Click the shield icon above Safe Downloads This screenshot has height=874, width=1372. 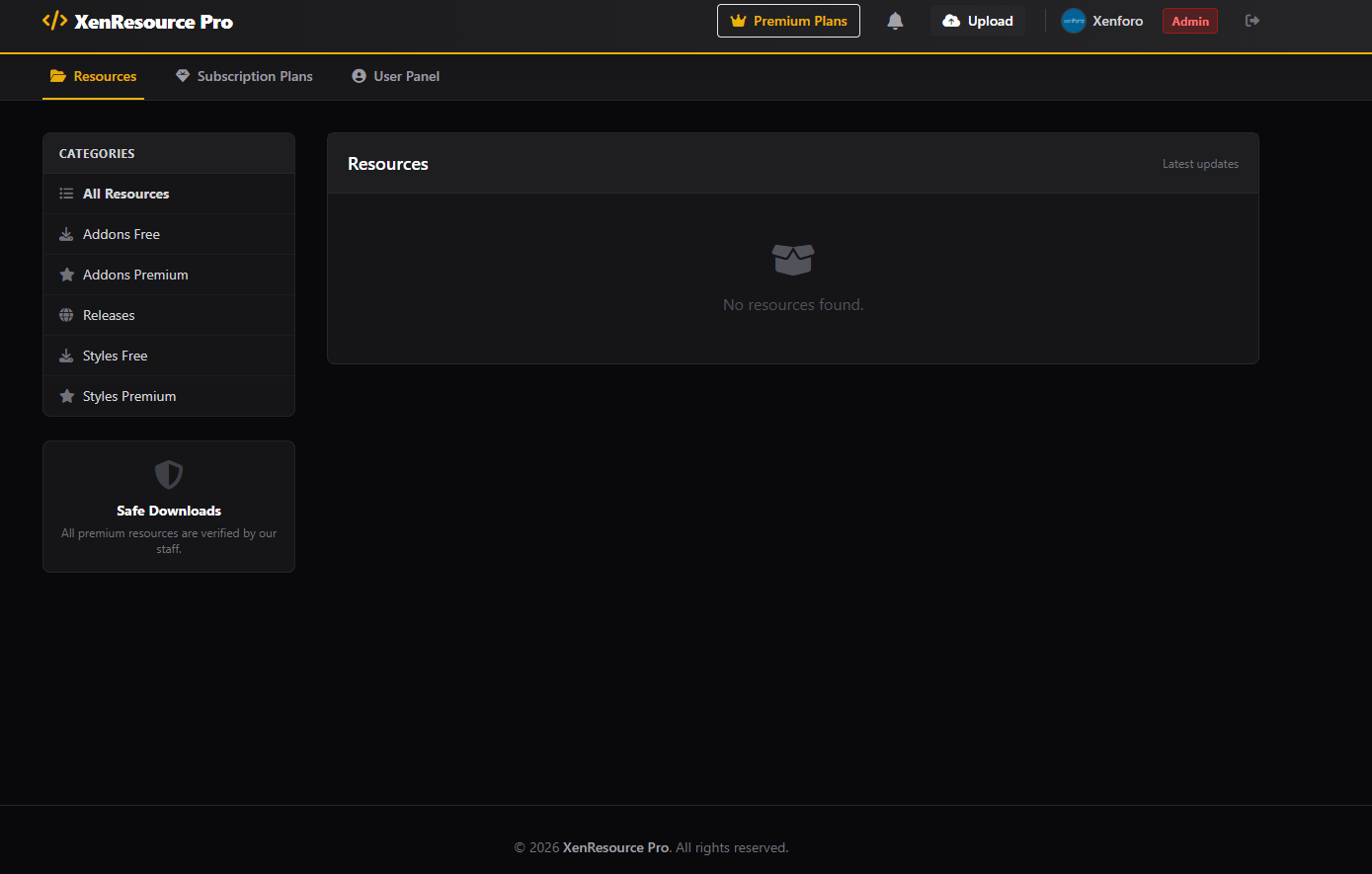click(169, 475)
